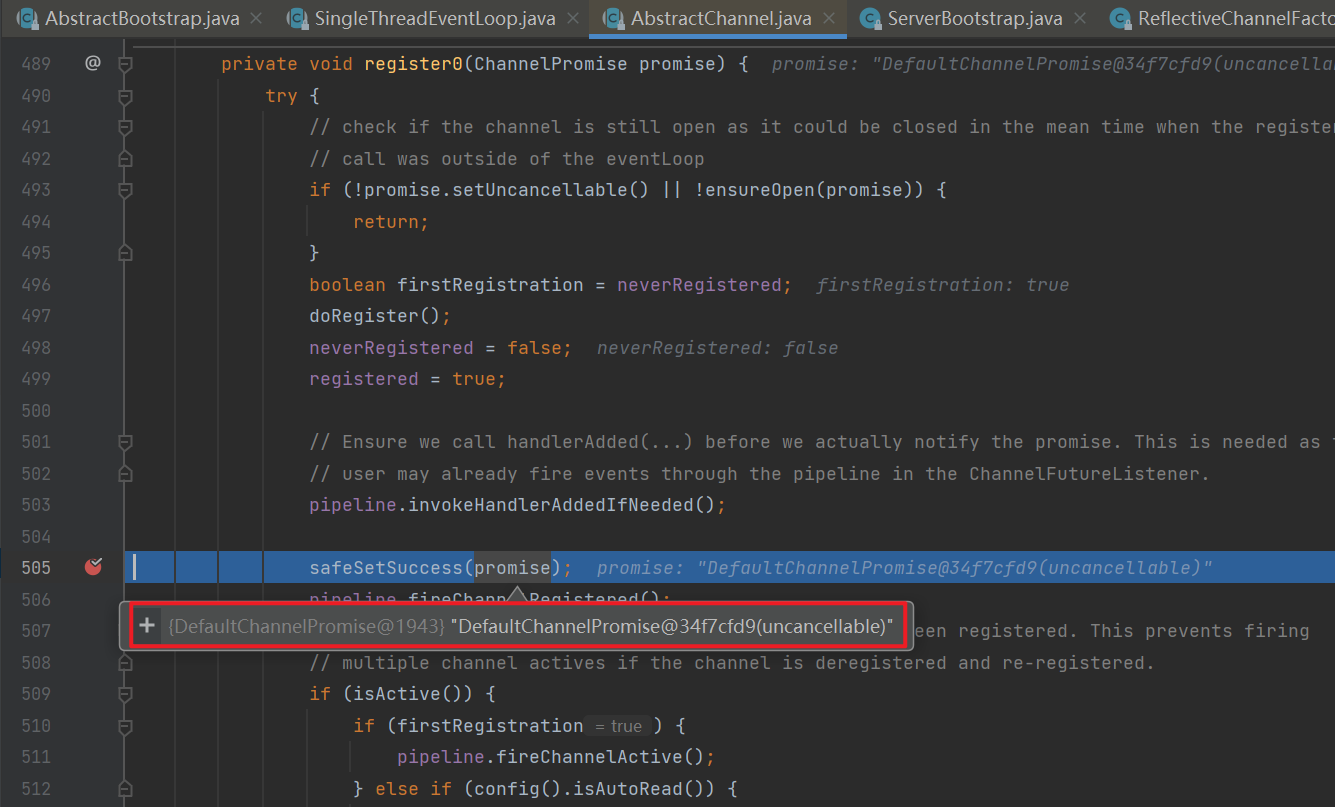
Task: Close the SingleThreadEventLoop.java tab
Action: [x=573, y=18]
